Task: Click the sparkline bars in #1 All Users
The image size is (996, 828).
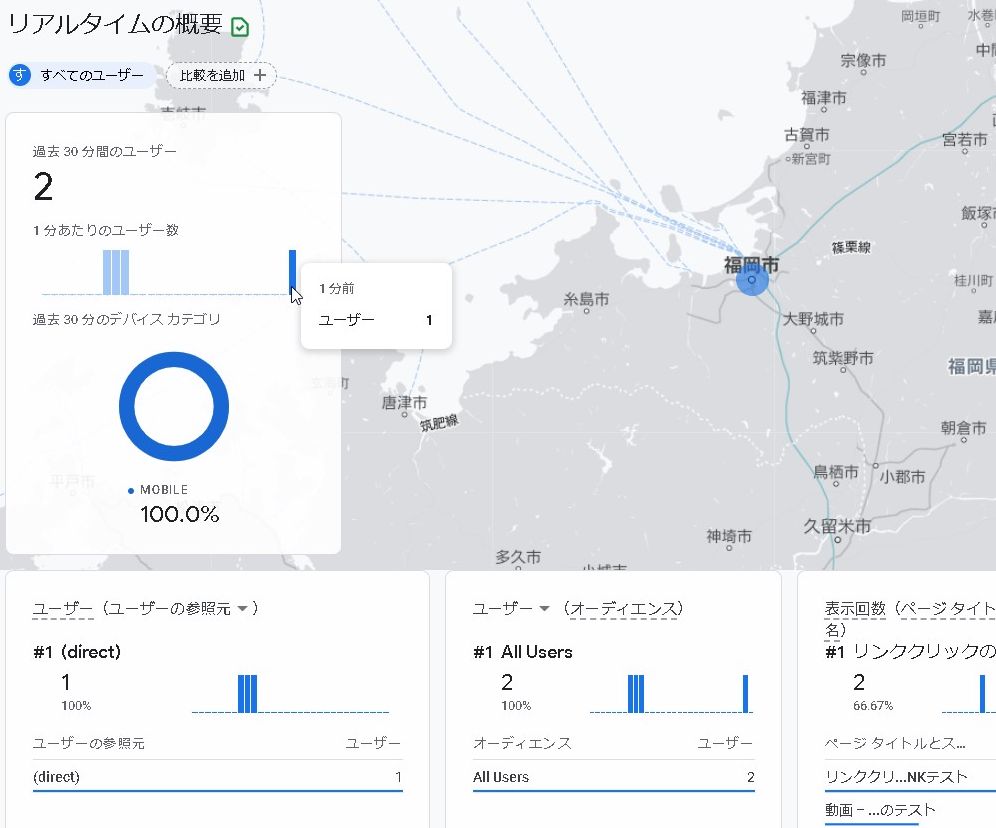Action: point(636,694)
